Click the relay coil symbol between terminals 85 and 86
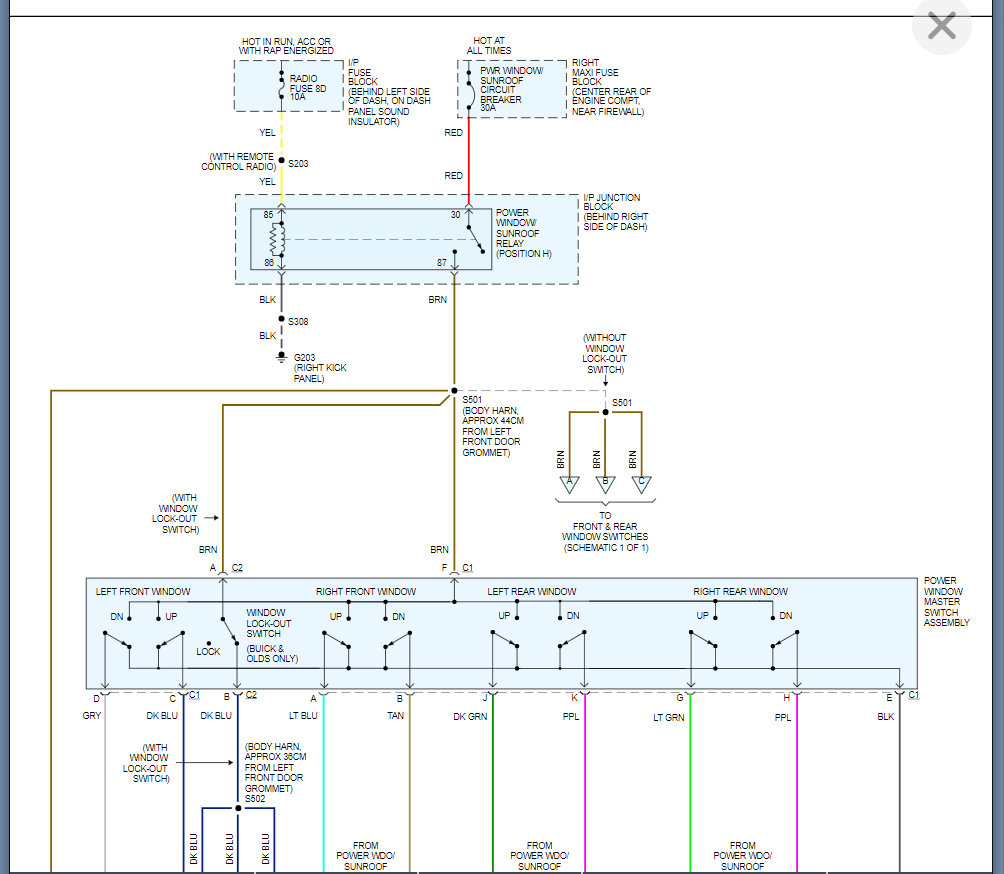This screenshot has width=1004, height=874. point(277,239)
